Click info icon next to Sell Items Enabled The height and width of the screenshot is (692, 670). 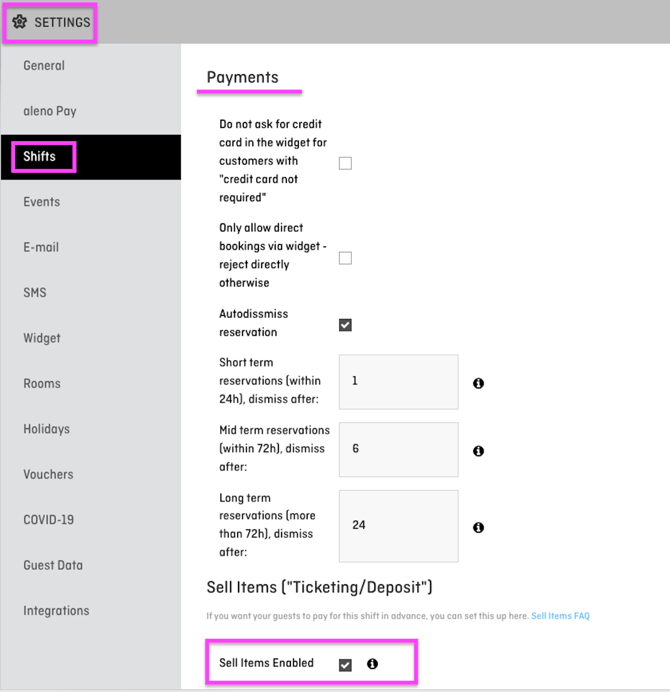[372, 664]
